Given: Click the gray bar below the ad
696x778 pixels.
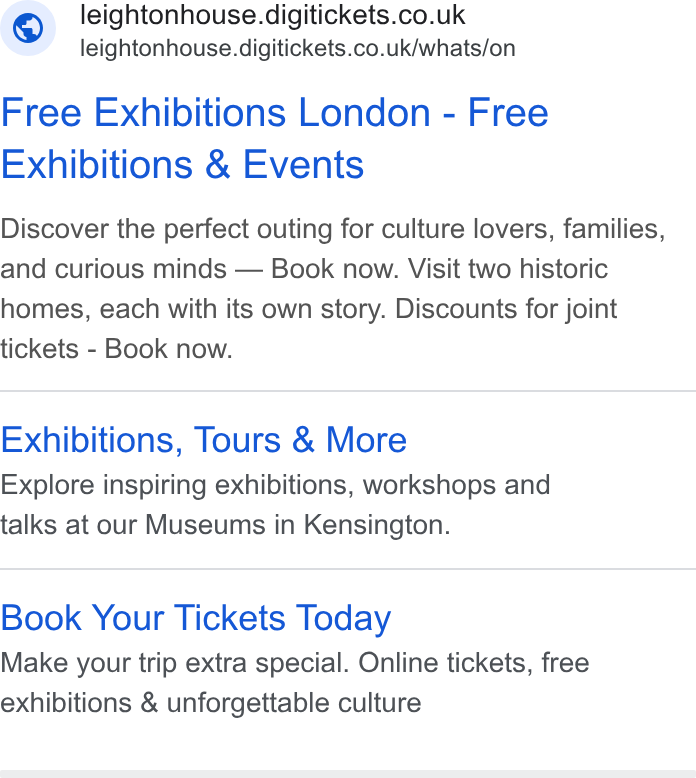Looking at the screenshot, I should tap(348, 774).
